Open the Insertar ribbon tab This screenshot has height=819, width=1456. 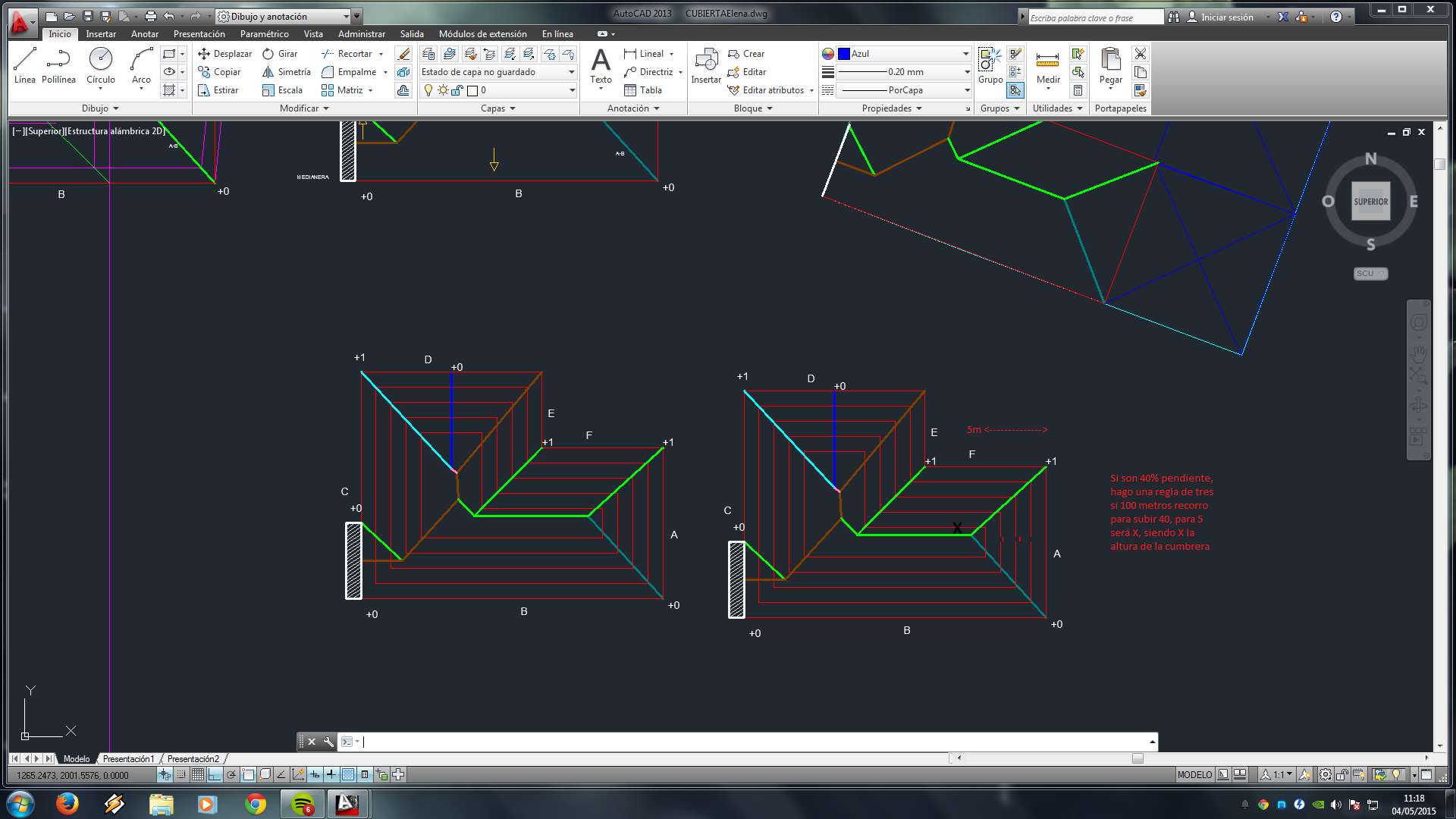tap(101, 34)
